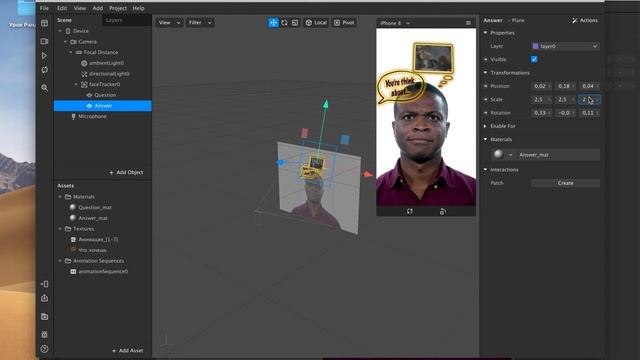The width and height of the screenshot is (640, 360).
Task: Open the Project menu
Action: pyautogui.click(x=118, y=8)
